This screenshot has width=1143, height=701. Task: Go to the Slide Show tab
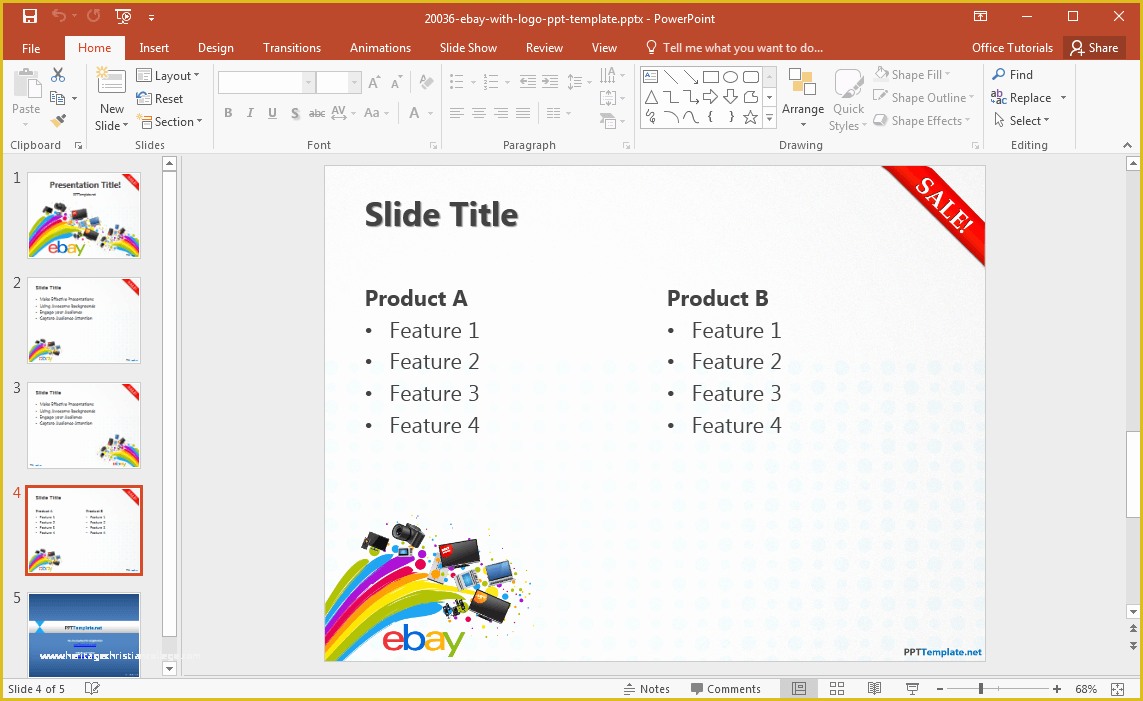(x=468, y=48)
